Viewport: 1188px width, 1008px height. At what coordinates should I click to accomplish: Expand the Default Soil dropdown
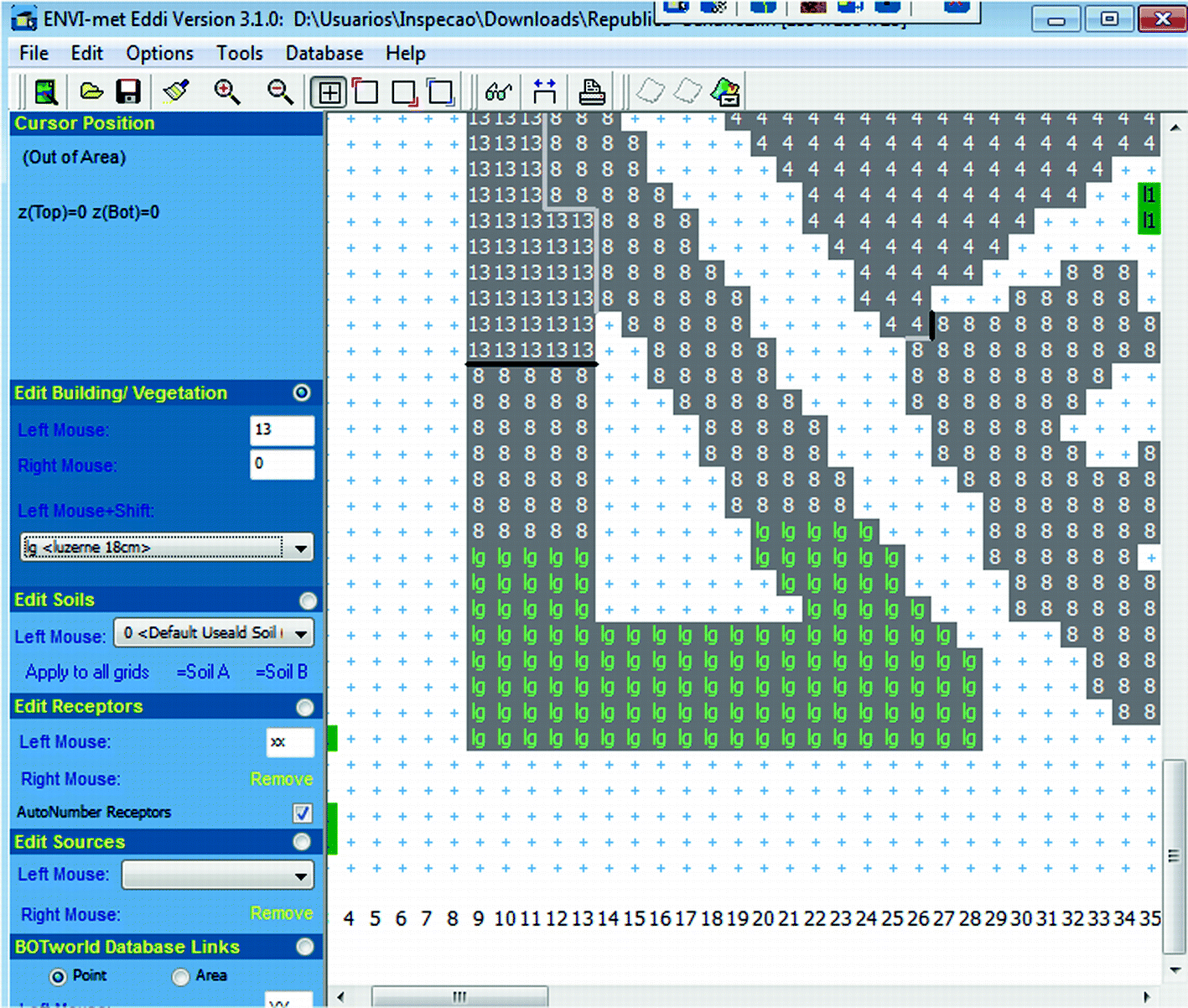pyautogui.click(x=300, y=633)
